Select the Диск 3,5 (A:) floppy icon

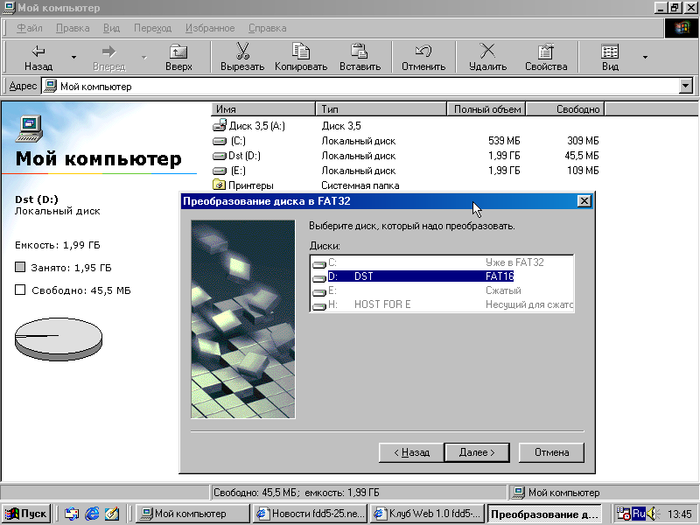[220, 126]
